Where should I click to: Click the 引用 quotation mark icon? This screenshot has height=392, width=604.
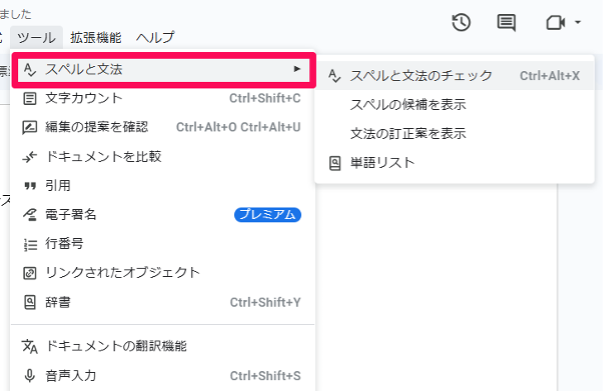click(x=30, y=186)
